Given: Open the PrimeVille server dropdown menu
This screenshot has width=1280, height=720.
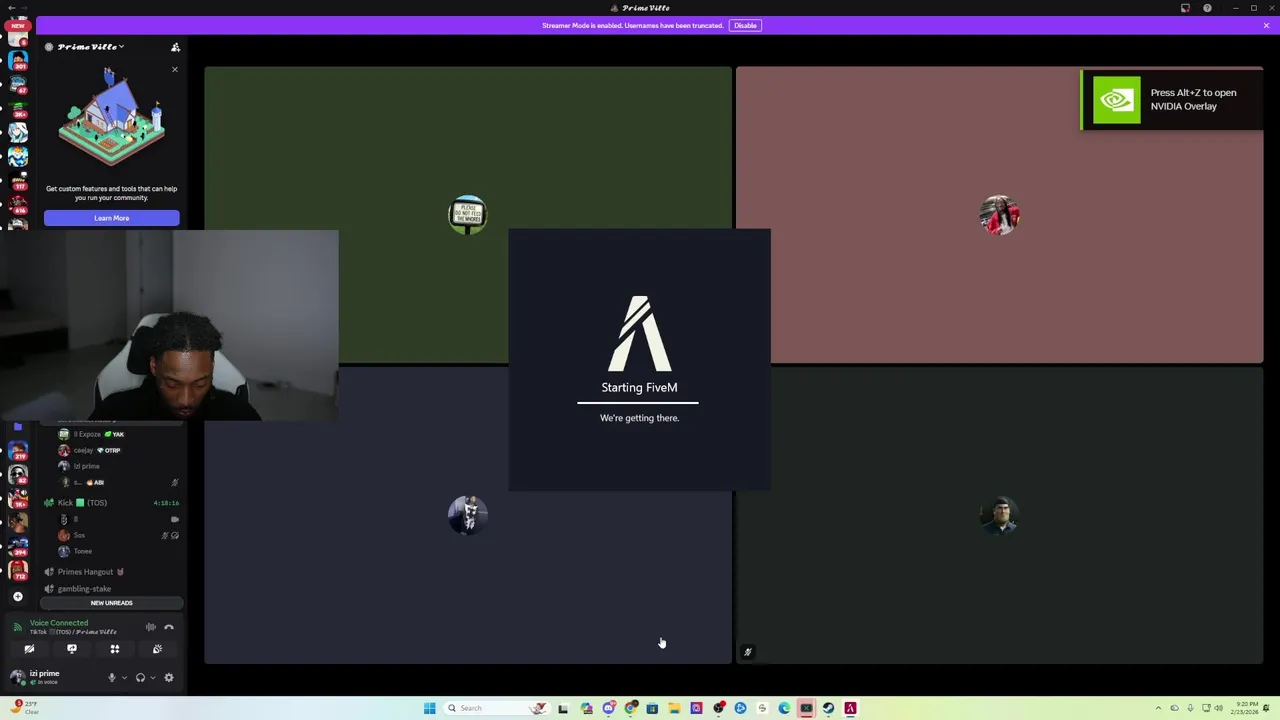Looking at the screenshot, I should (89, 47).
